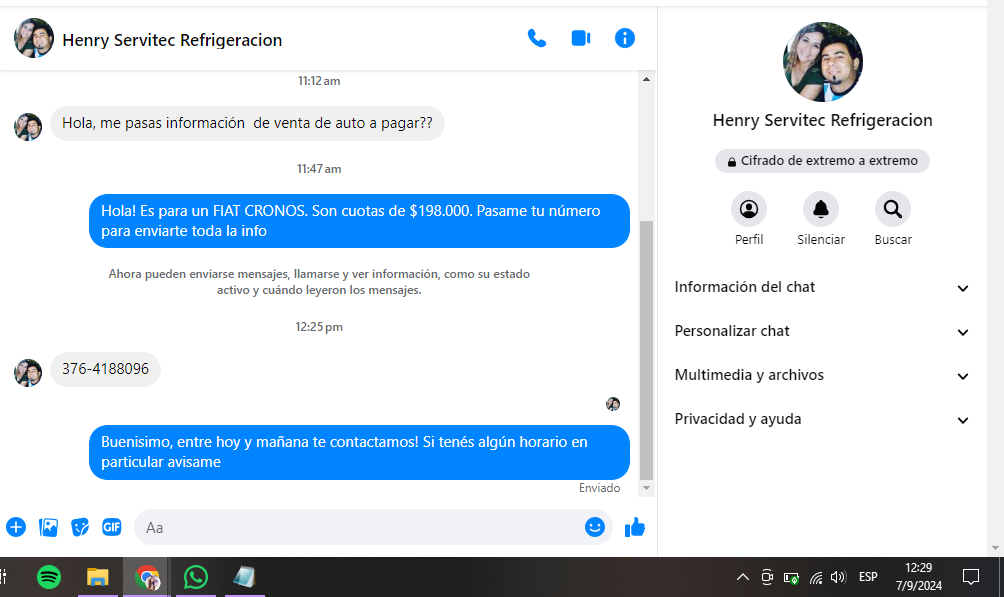Expand Personalizar chat section

822,332
